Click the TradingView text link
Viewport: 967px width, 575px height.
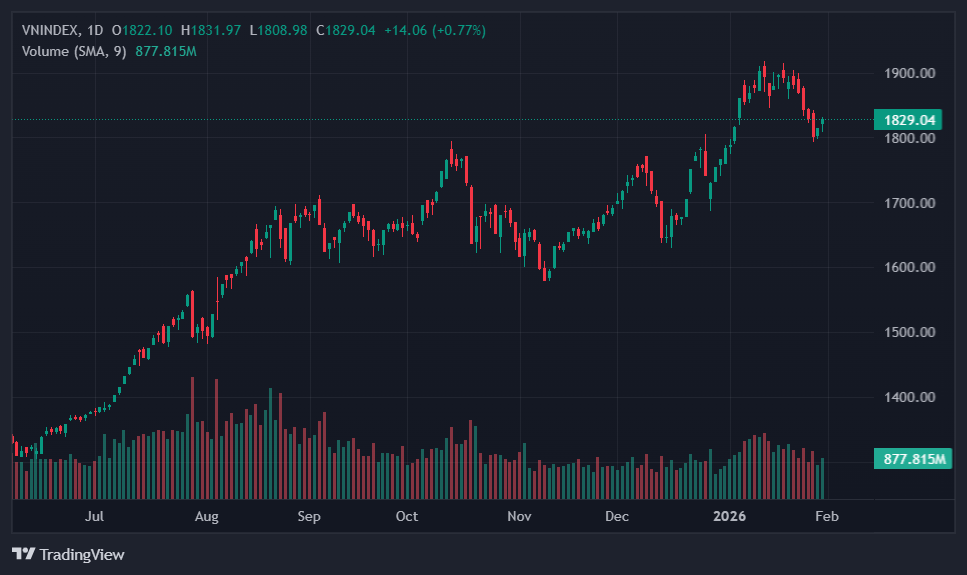pyautogui.click(x=82, y=554)
